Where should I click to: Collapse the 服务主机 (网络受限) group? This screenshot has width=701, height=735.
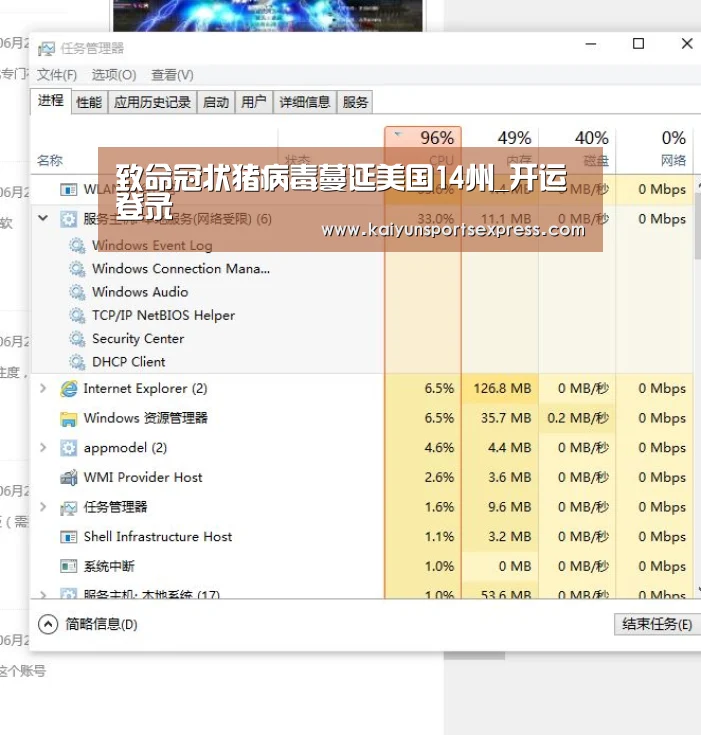point(43,218)
